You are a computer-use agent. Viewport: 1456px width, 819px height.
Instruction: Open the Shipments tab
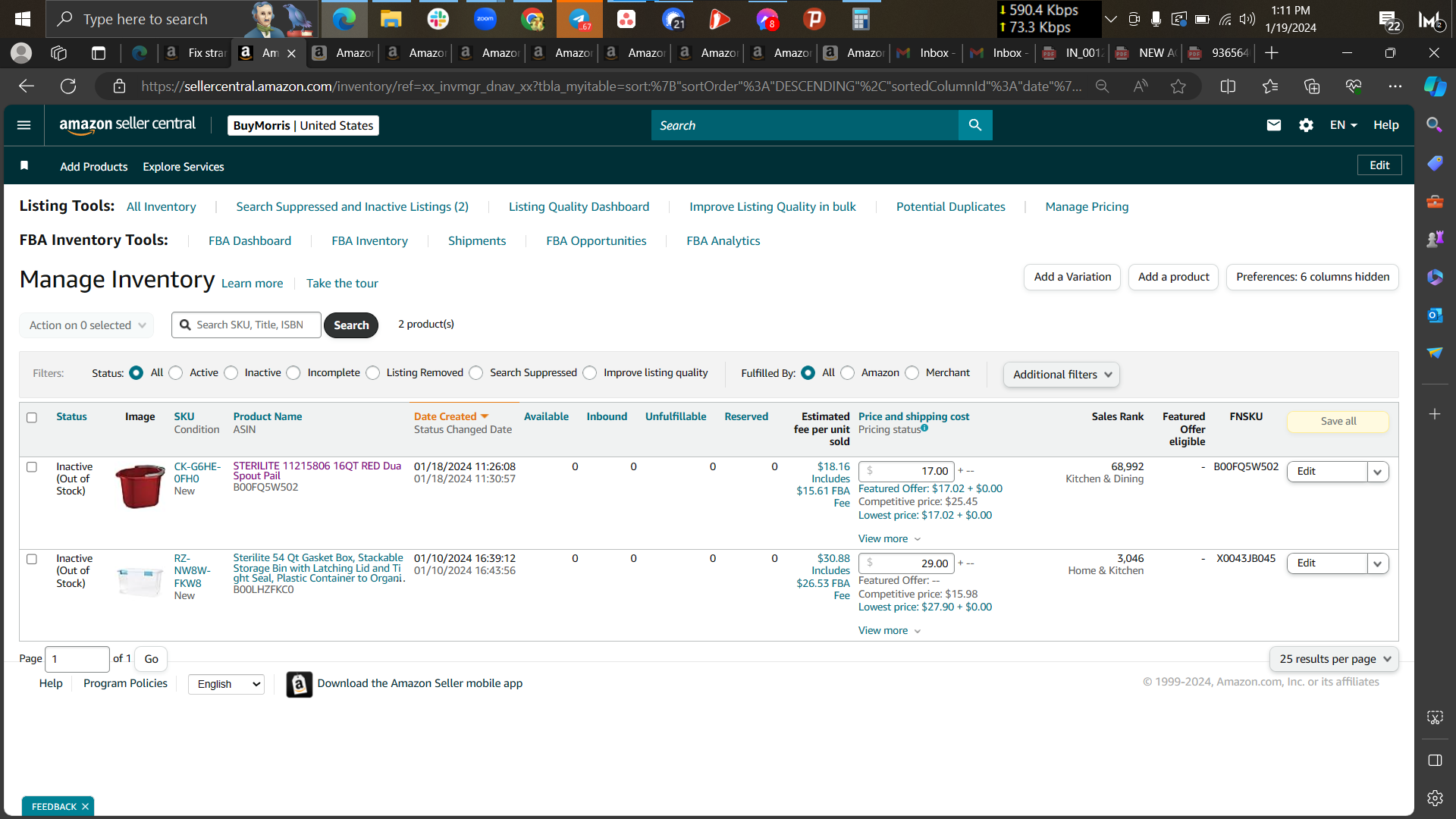point(477,241)
